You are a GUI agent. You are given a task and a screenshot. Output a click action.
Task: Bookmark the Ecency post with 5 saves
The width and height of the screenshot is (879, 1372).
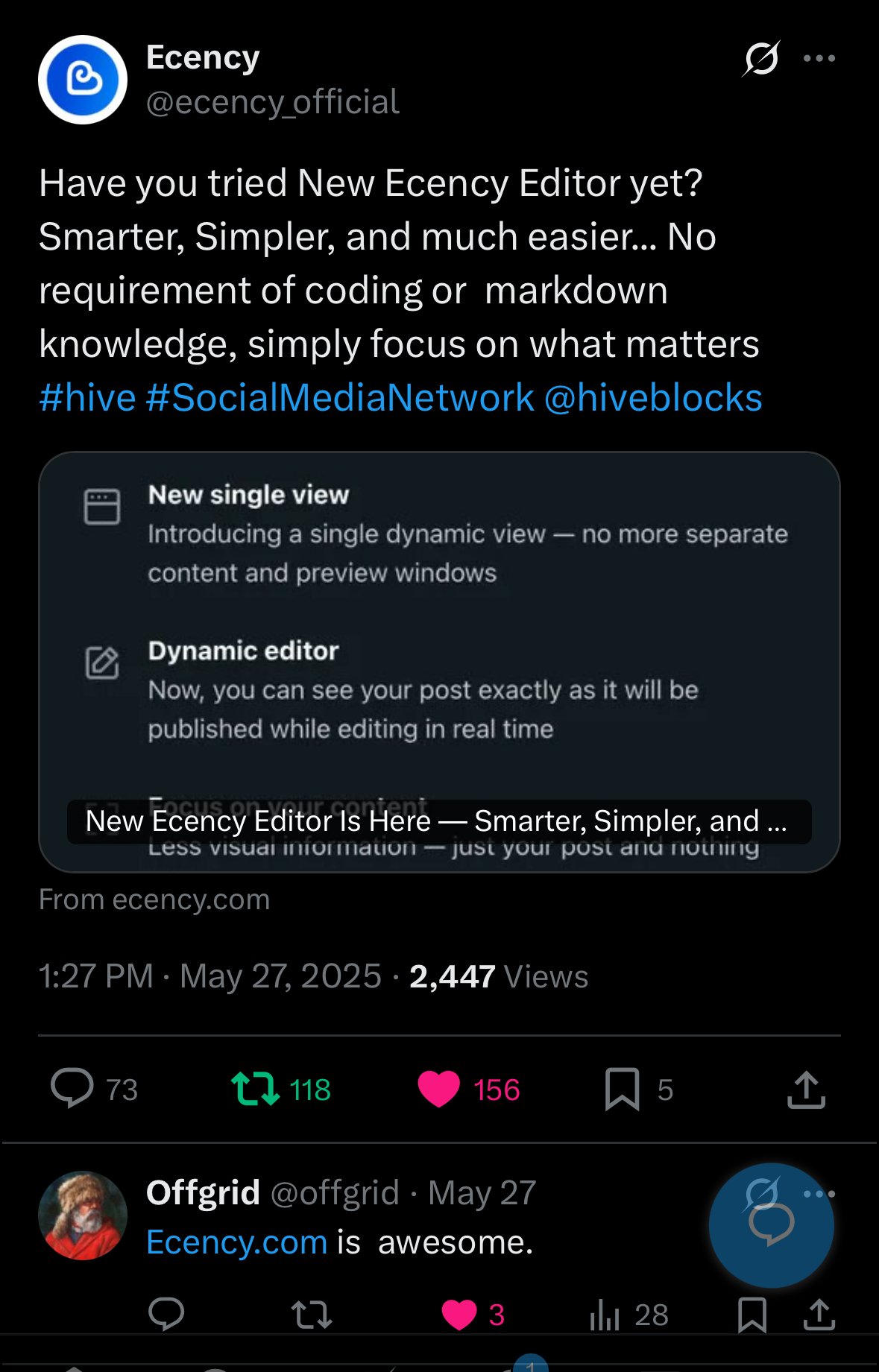pos(623,1089)
